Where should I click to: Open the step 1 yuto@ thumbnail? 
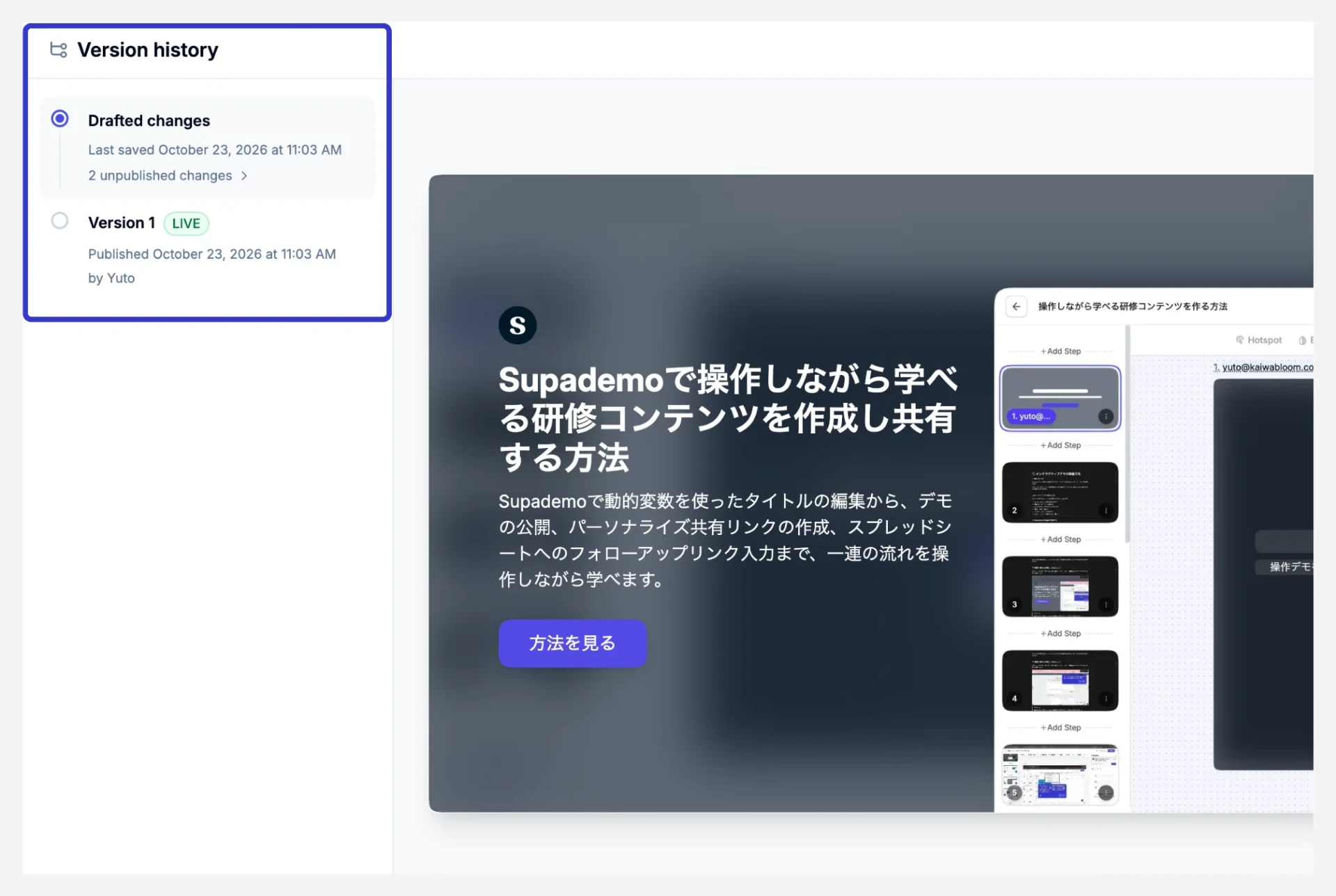click(x=1060, y=398)
